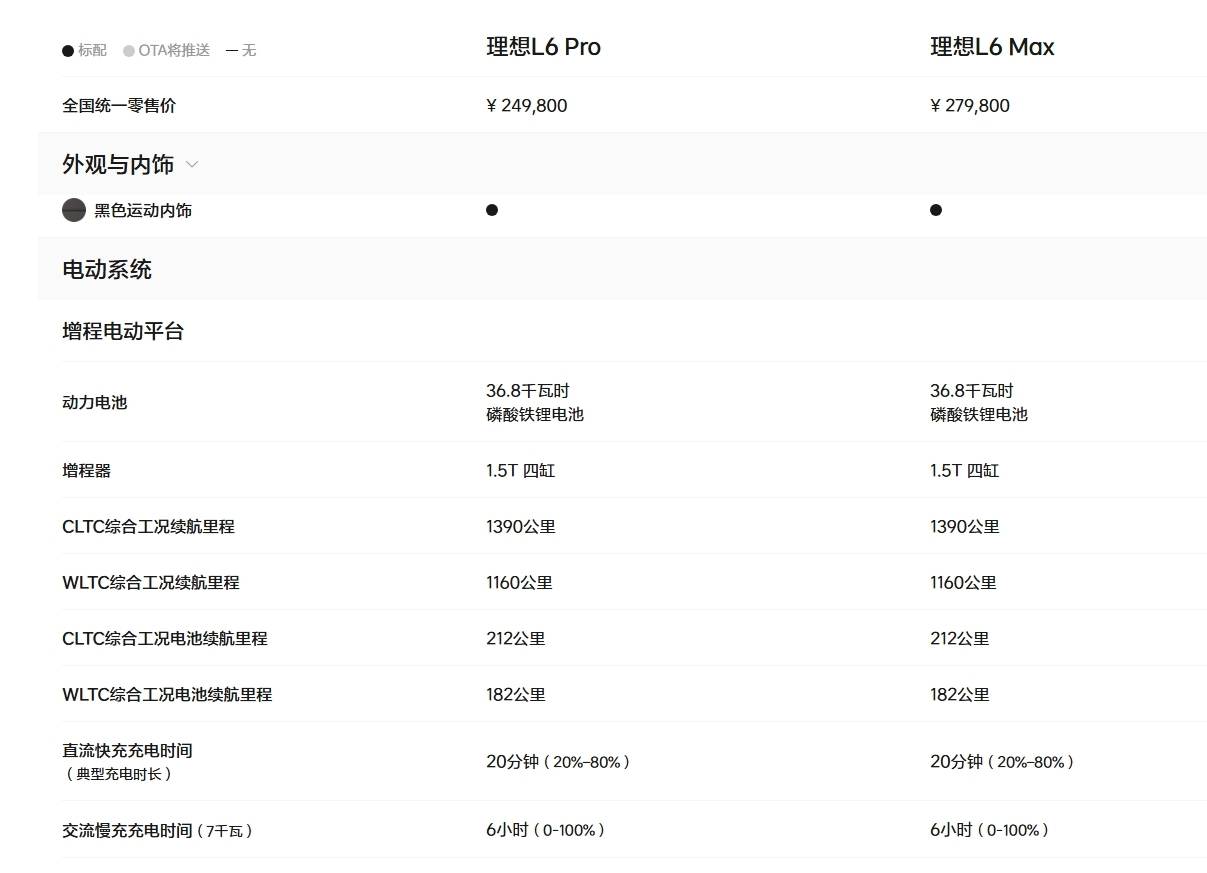Click the 无 legend entry

[241, 50]
